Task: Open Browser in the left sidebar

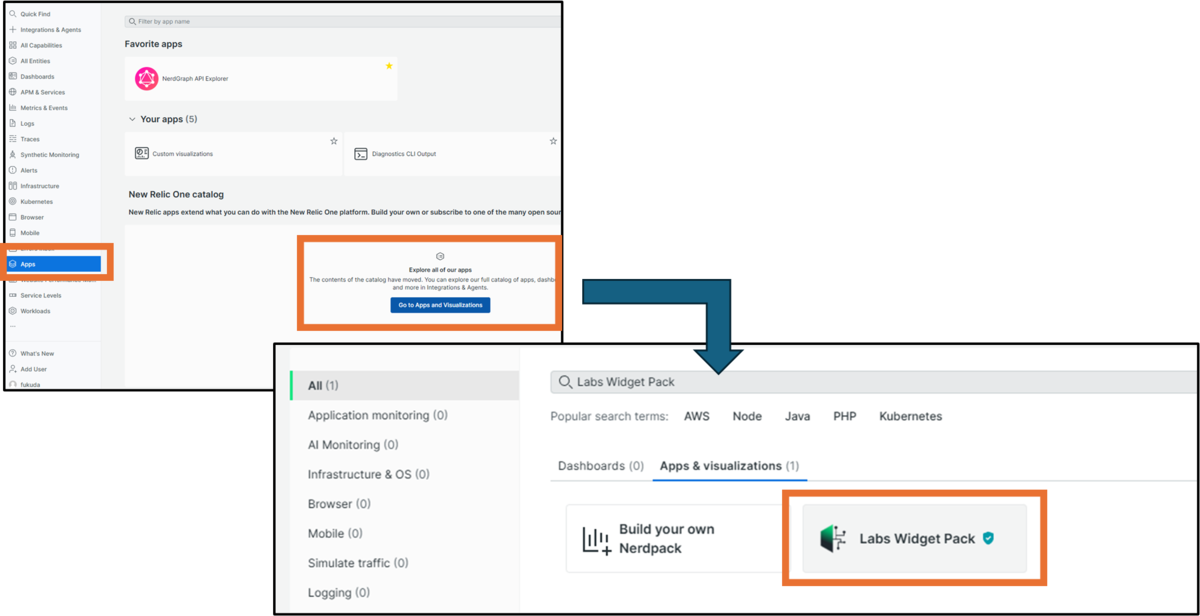Action: coord(32,217)
